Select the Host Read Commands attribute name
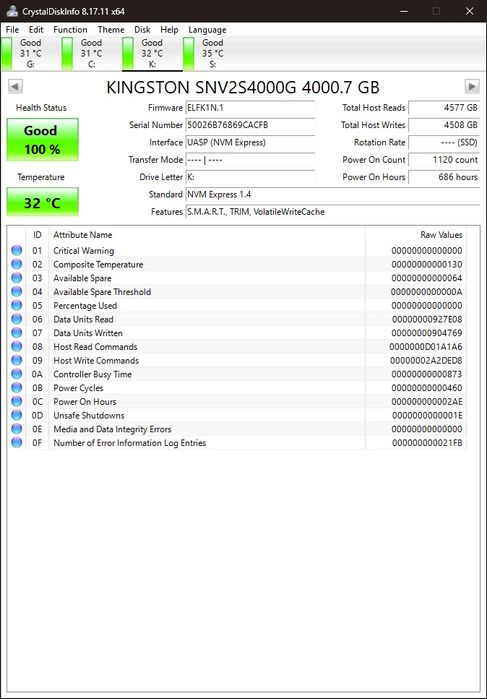 click(95, 346)
